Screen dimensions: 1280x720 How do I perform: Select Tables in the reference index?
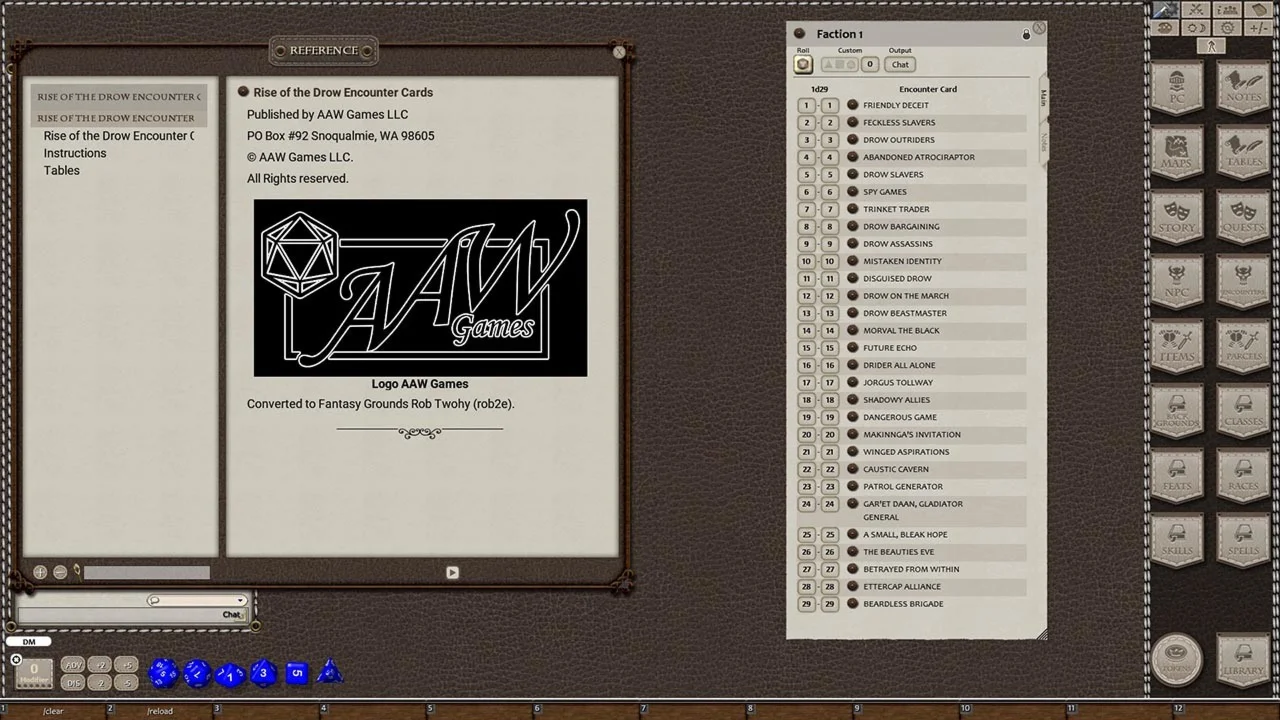(x=62, y=170)
